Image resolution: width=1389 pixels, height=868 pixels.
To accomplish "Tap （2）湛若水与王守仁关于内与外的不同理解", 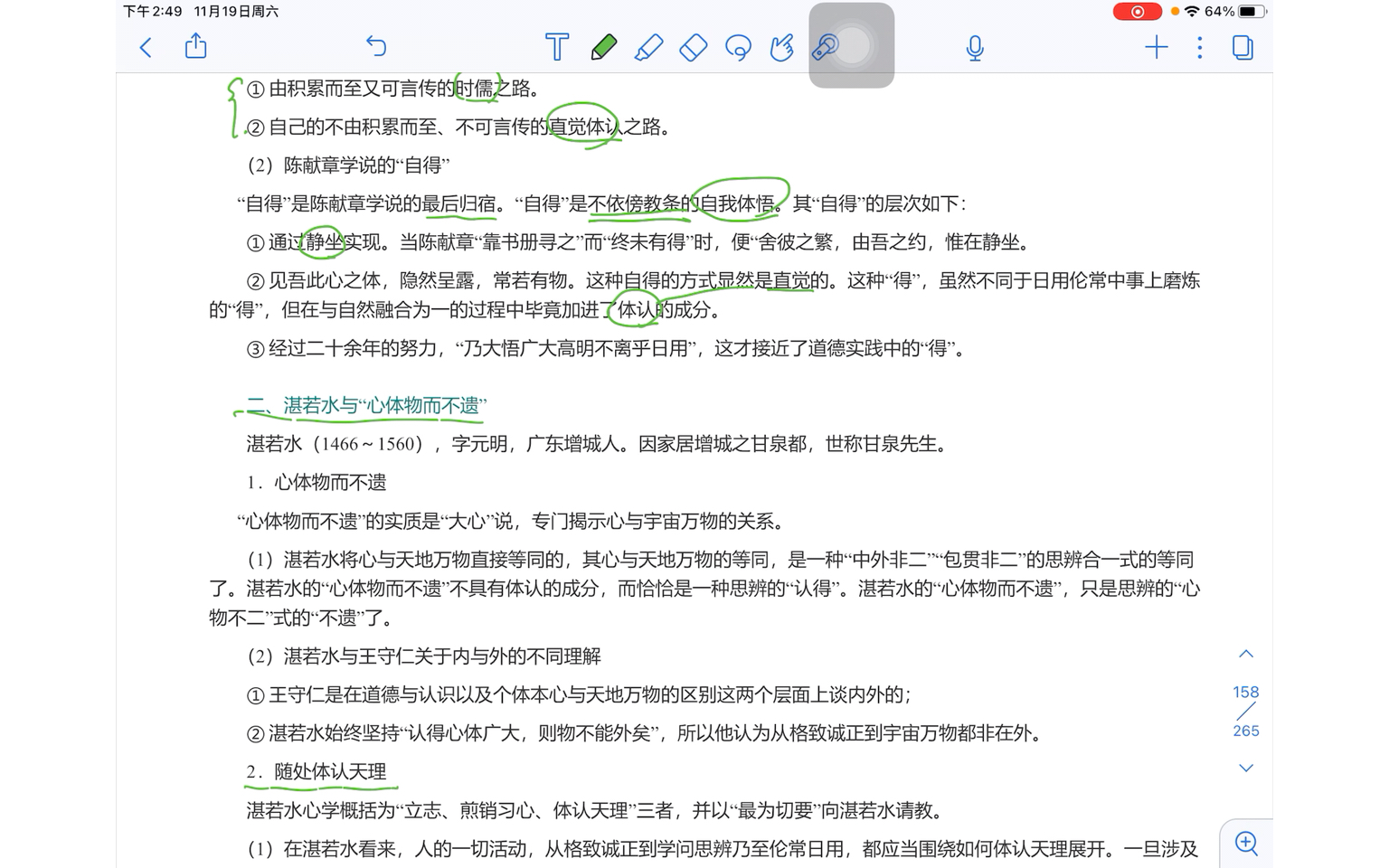I will coord(424,656).
